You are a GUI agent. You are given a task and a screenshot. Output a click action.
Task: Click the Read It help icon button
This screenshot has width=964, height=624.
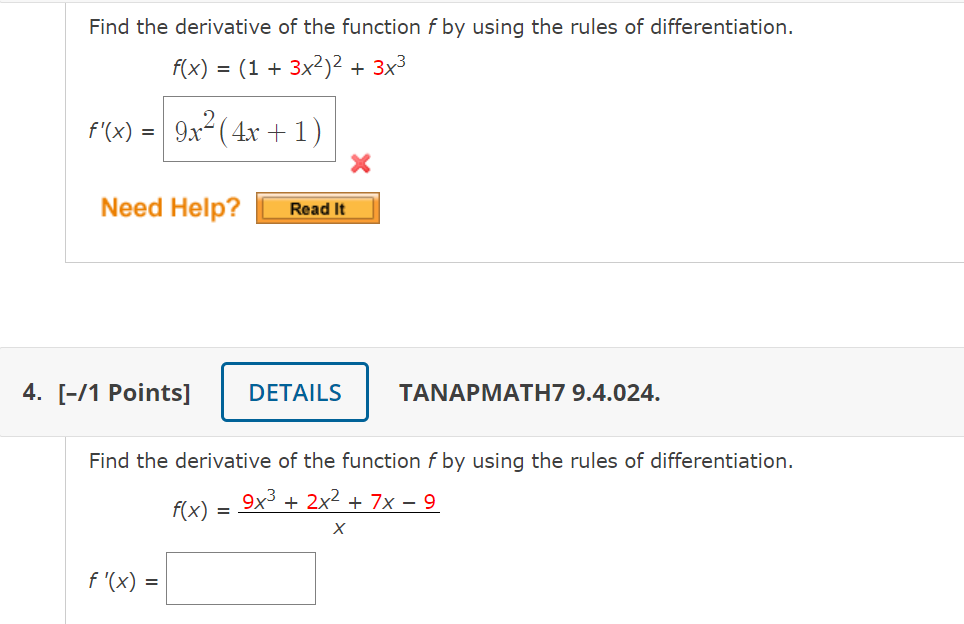tap(318, 208)
